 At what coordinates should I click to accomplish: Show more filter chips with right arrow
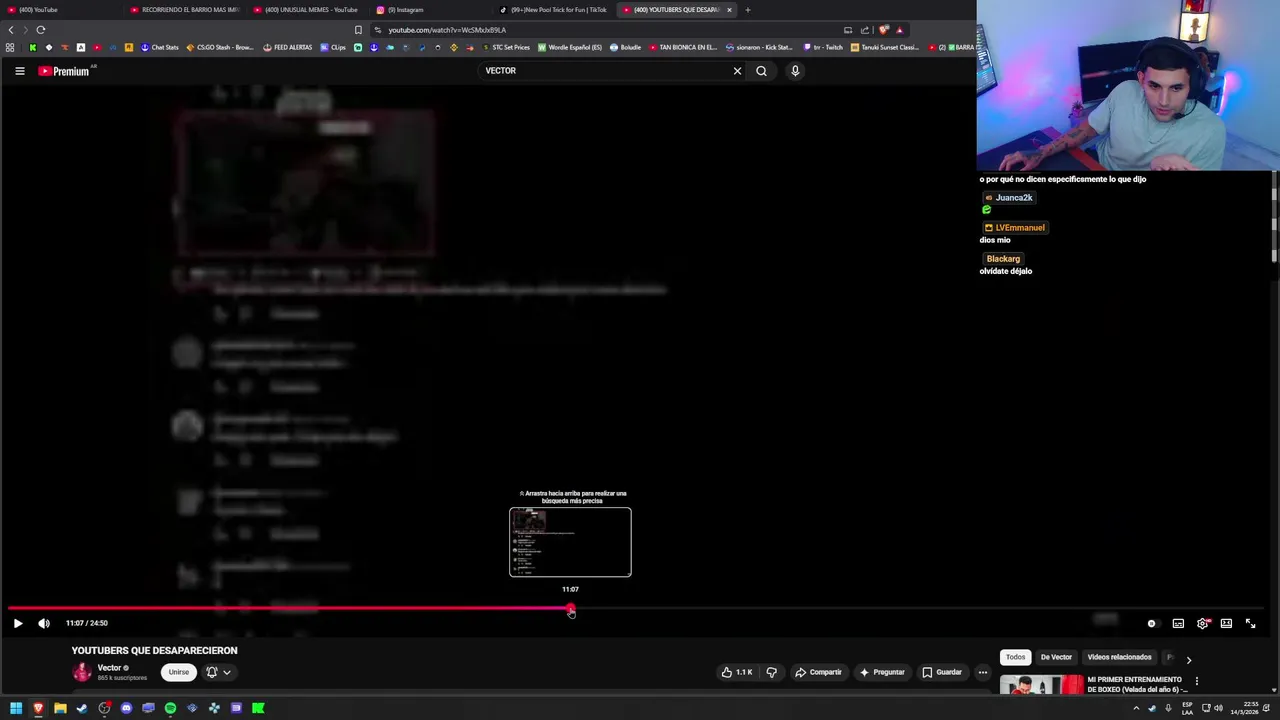1188,659
